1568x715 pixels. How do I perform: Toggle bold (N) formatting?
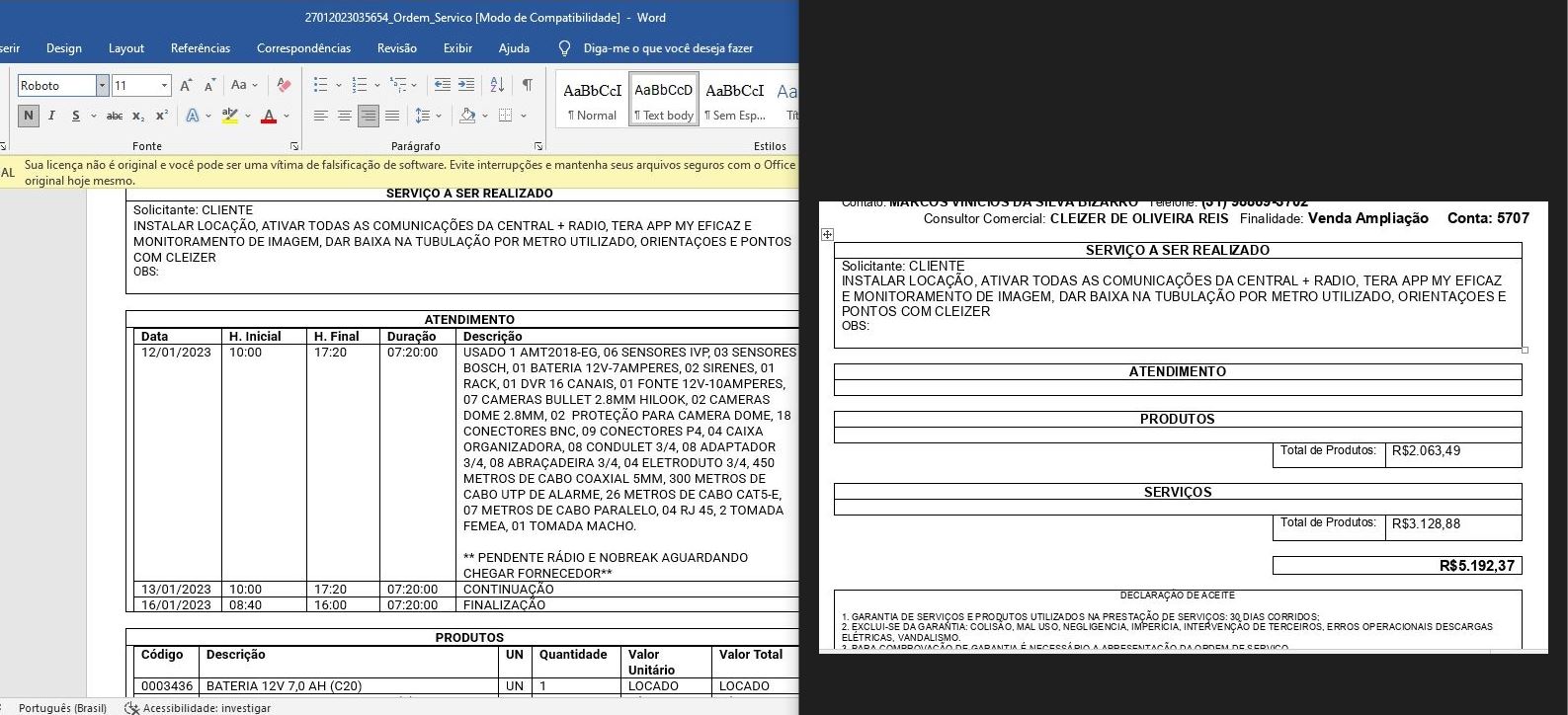tap(28, 116)
